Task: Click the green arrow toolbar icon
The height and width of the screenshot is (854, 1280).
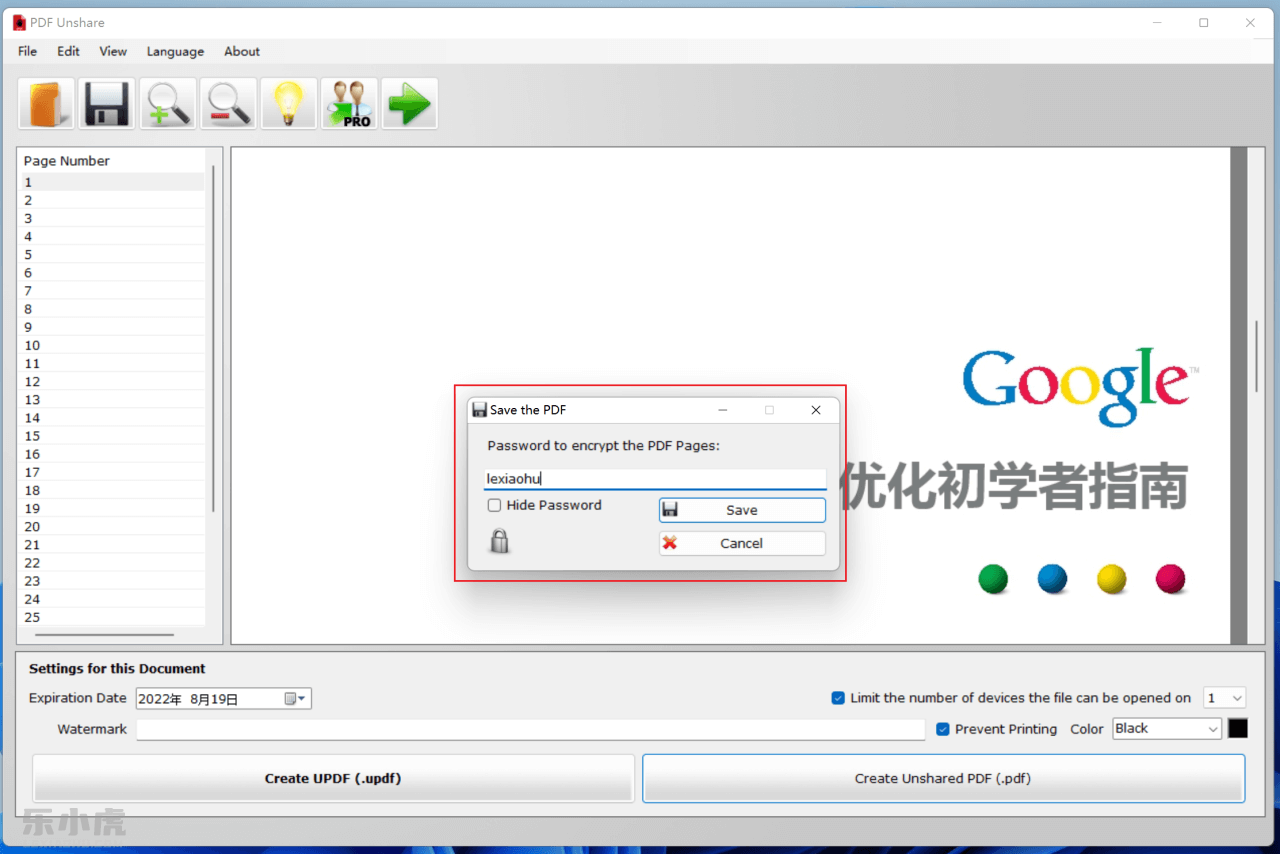Action: point(409,104)
